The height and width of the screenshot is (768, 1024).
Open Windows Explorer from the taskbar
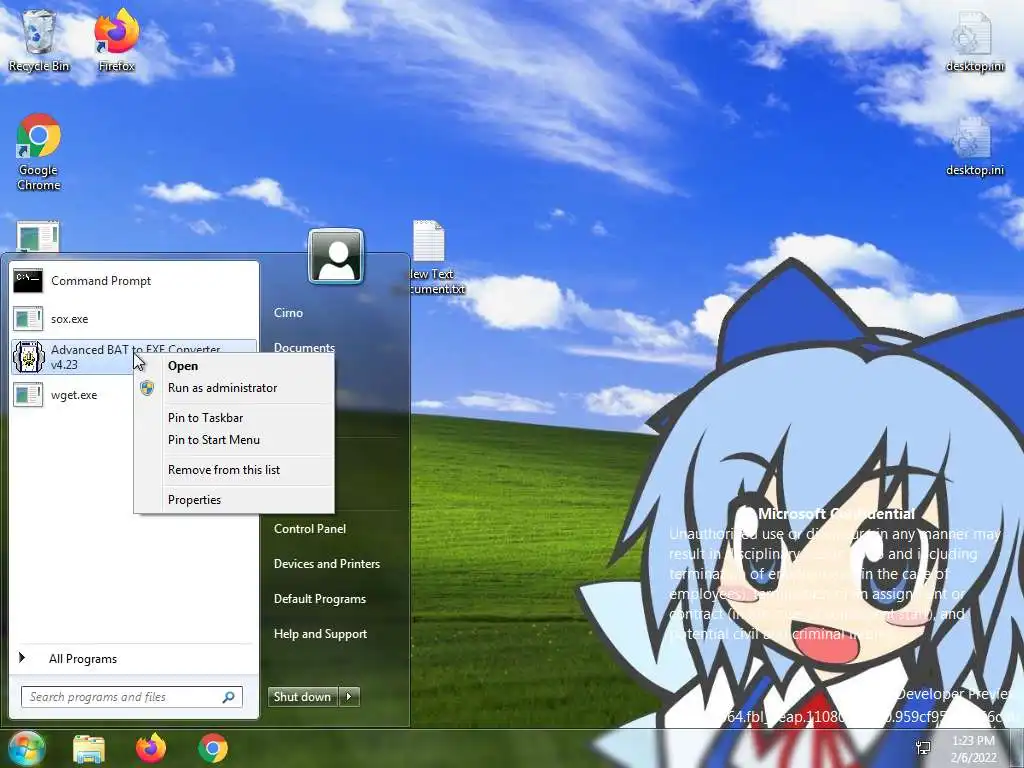click(x=89, y=748)
